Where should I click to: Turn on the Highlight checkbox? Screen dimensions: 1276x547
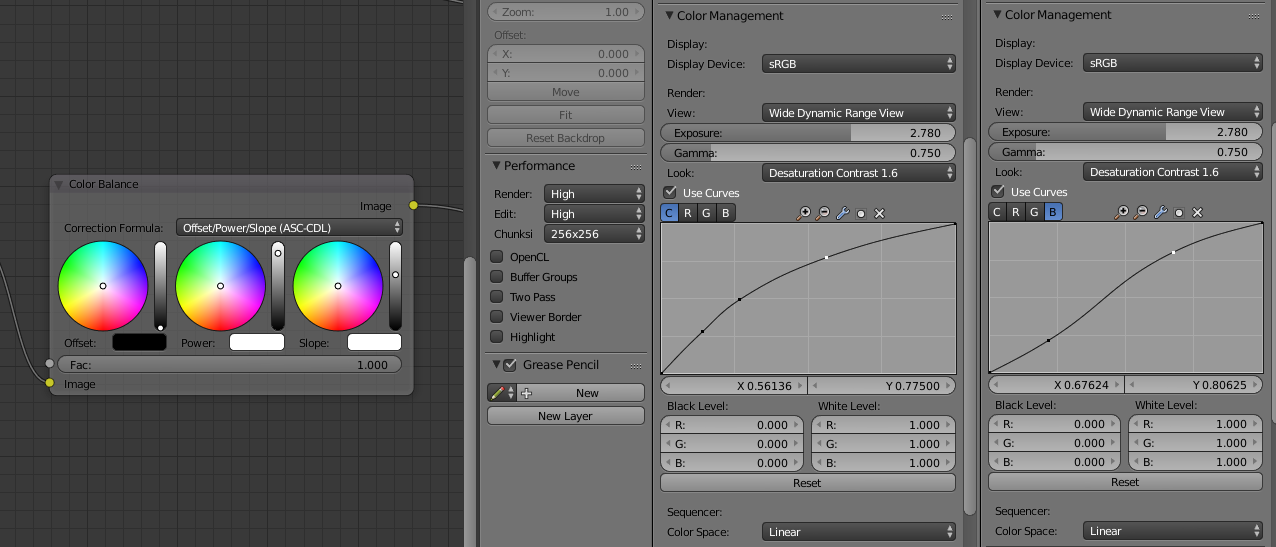pyautogui.click(x=496, y=337)
